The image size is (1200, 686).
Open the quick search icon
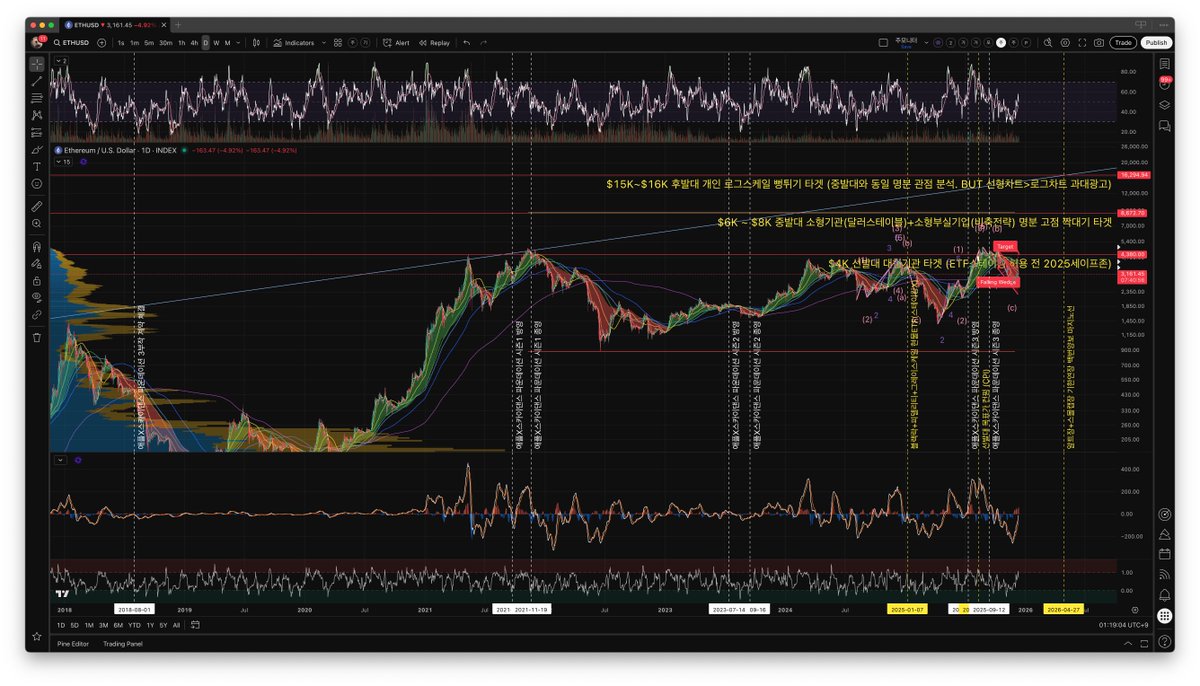[1048, 43]
